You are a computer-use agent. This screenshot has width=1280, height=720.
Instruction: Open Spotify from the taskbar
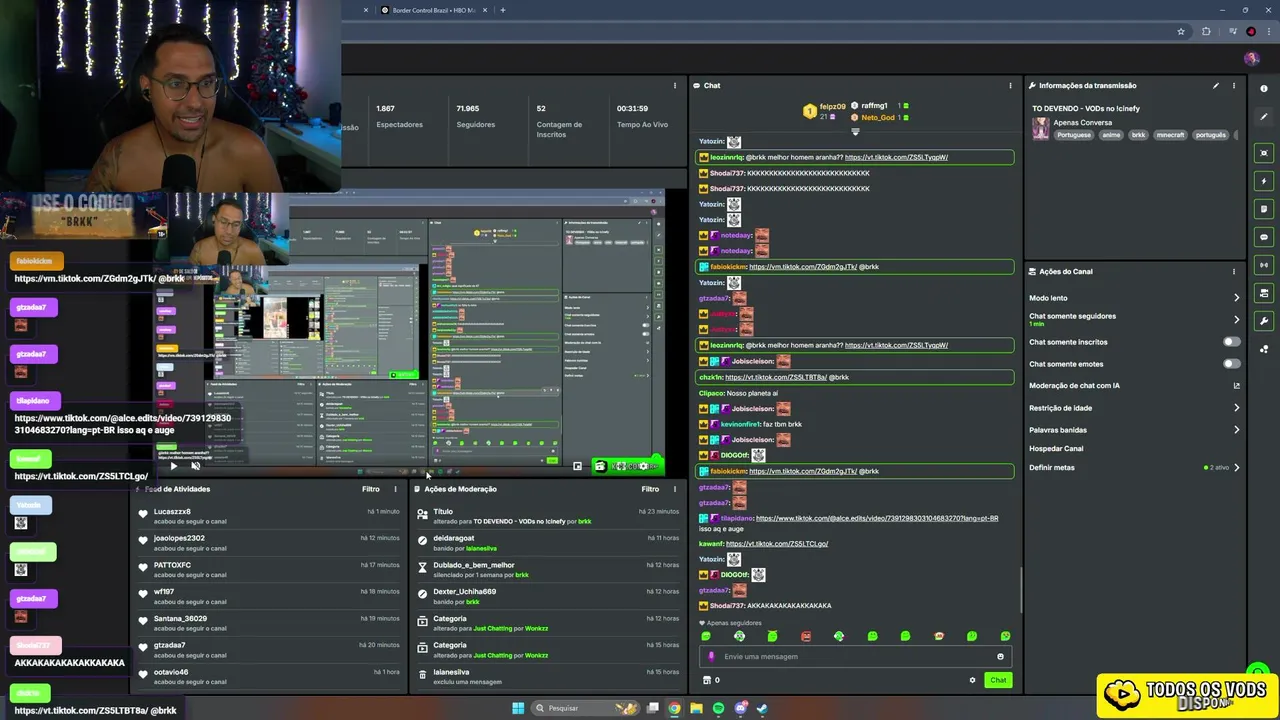click(x=718, y=708)
